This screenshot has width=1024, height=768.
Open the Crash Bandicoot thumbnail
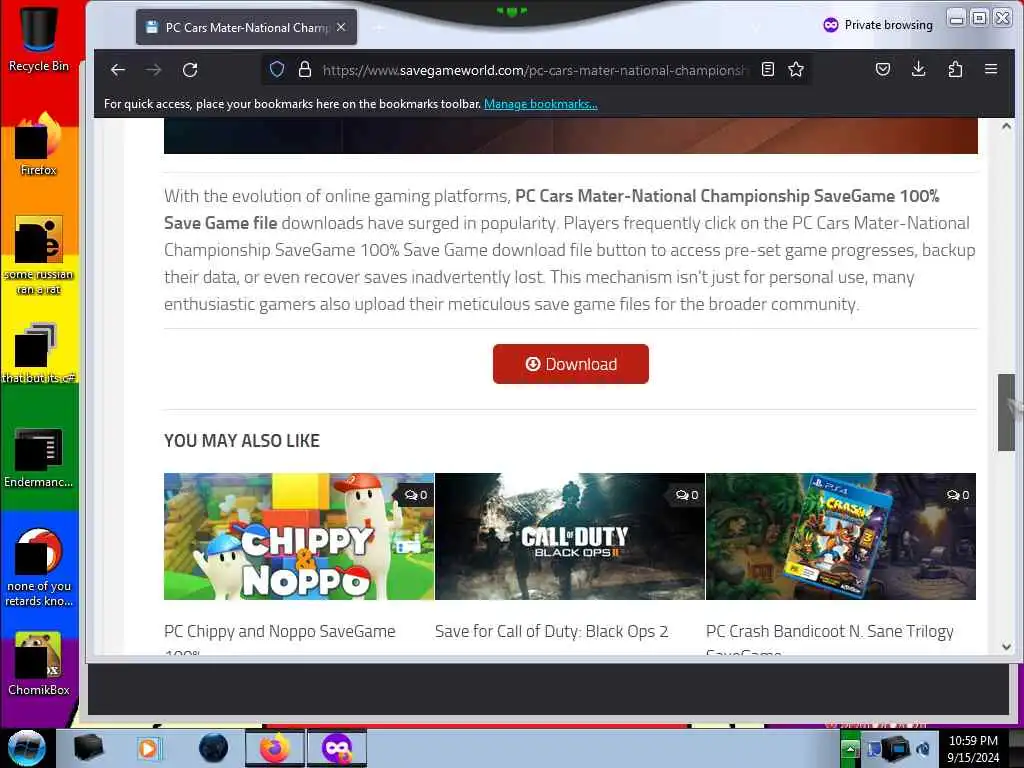[841, 536]
